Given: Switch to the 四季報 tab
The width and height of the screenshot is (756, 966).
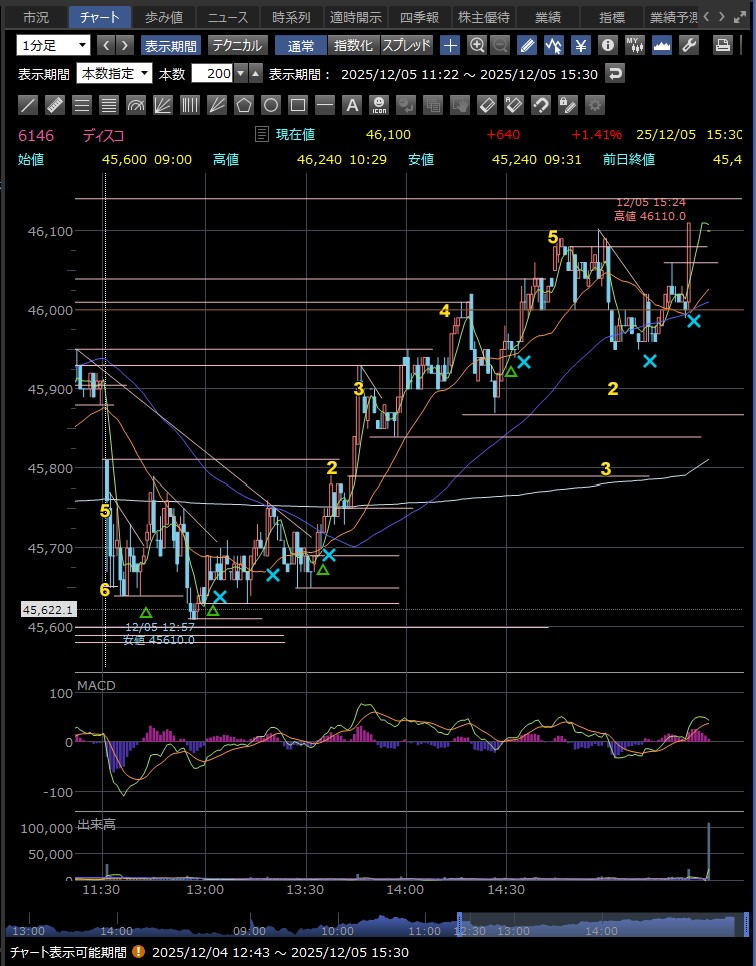Looking at the screenshot, I should point(419,17).
